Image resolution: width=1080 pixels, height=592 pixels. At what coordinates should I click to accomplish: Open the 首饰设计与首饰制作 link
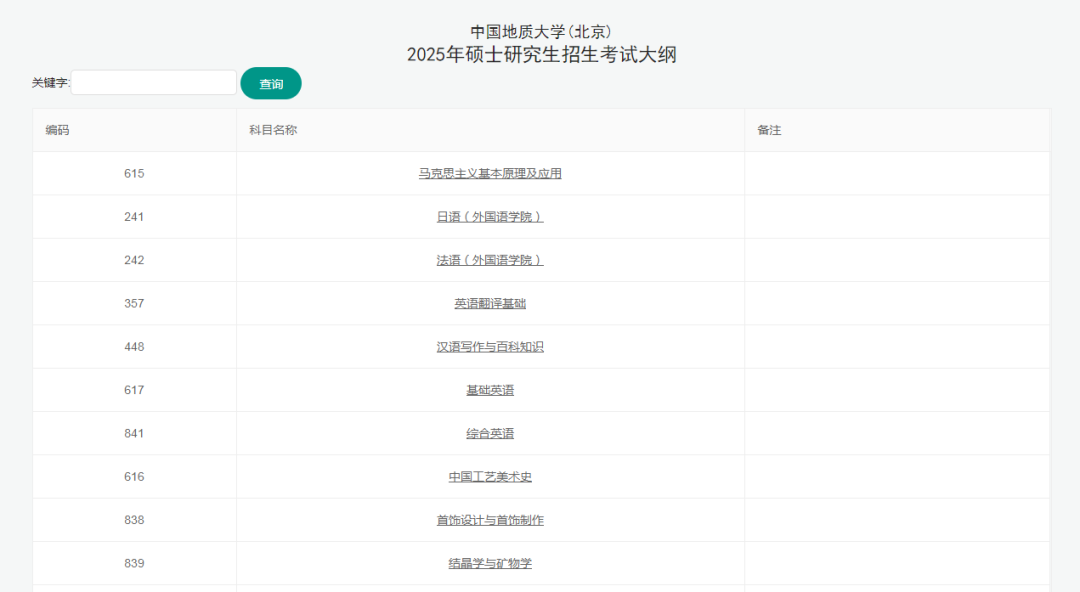coord(490,520)
